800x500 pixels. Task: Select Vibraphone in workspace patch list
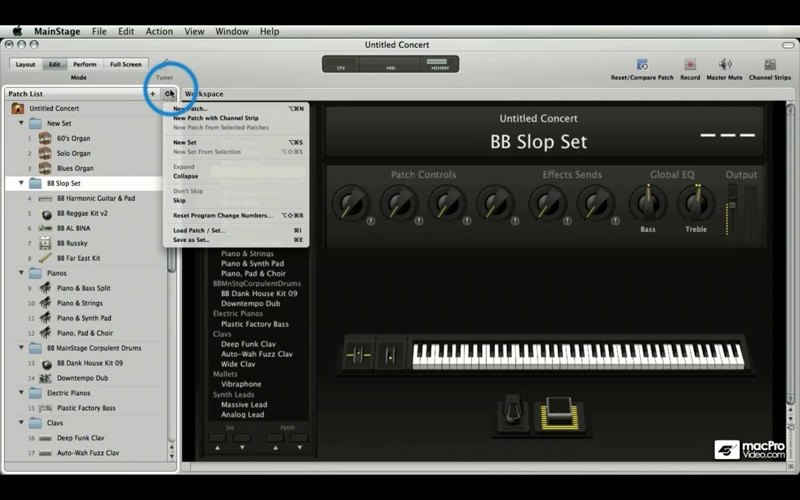tap(241, 384)
